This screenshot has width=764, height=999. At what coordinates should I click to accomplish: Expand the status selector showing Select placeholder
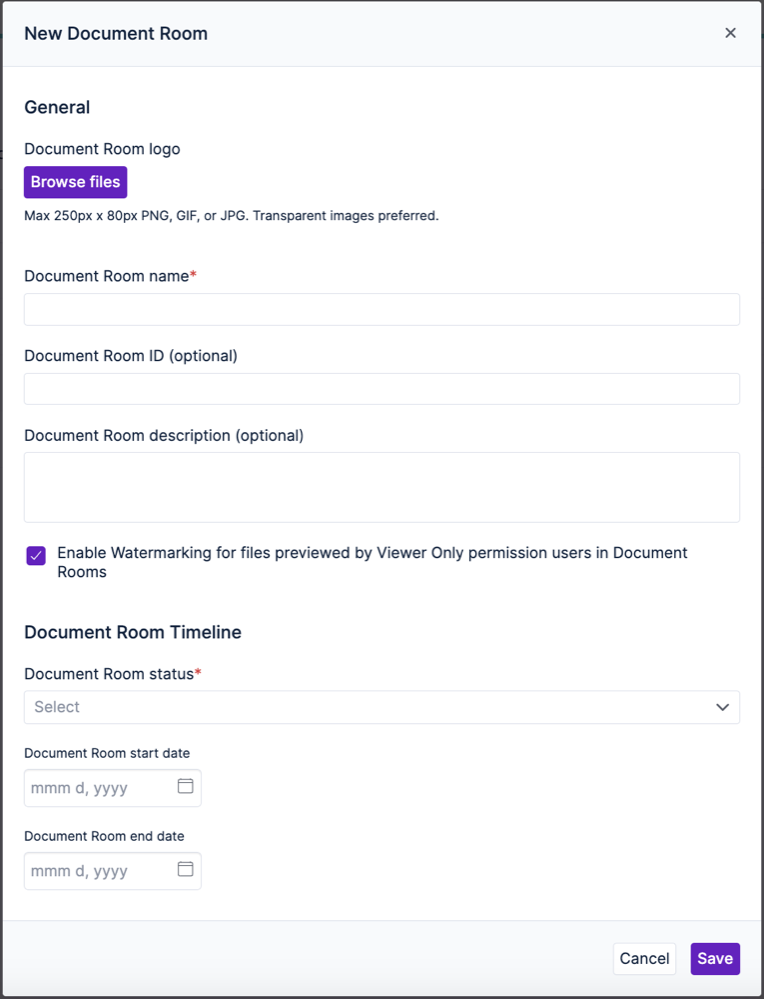click(x=380, y=707)
